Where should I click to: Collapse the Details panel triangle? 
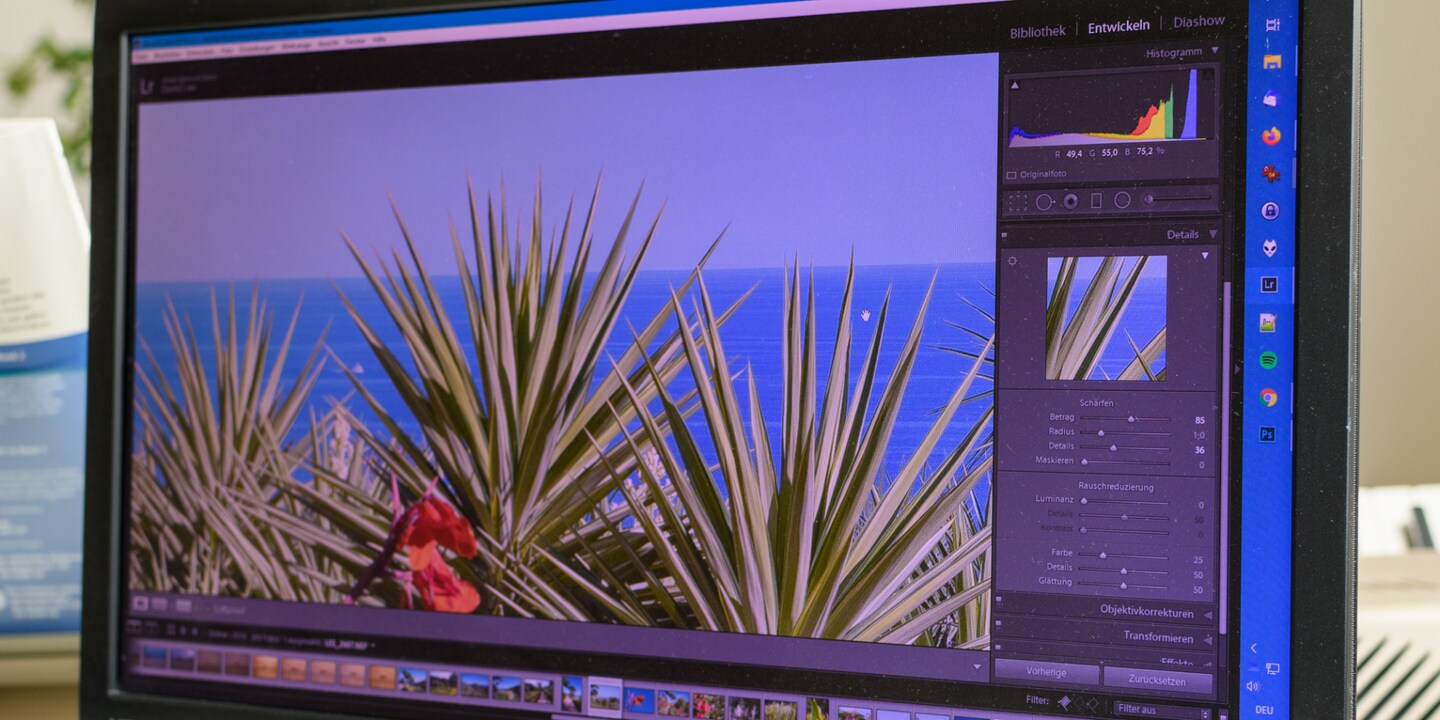click(1213, 234)
